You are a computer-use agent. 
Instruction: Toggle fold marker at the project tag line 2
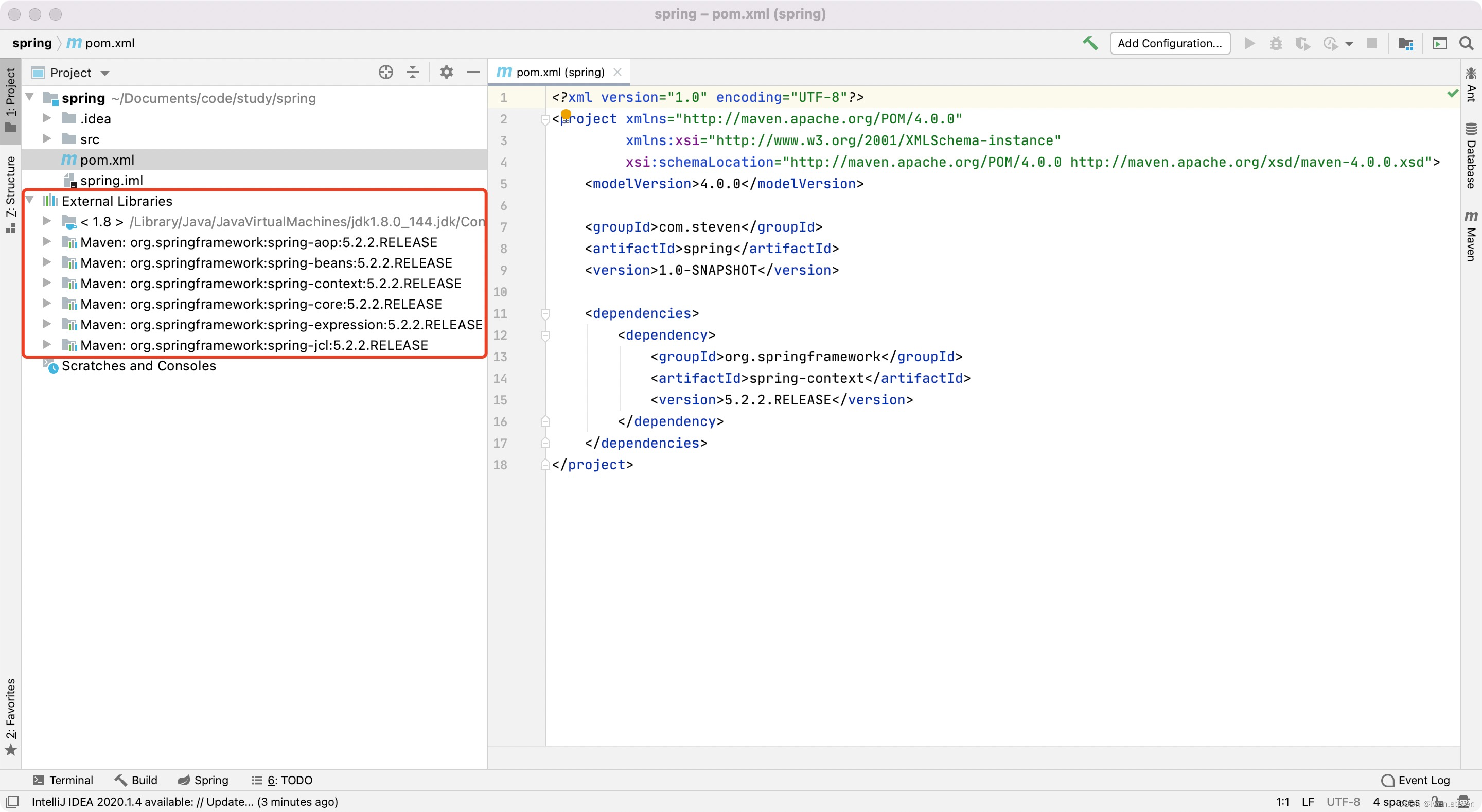tap(545, 119)
